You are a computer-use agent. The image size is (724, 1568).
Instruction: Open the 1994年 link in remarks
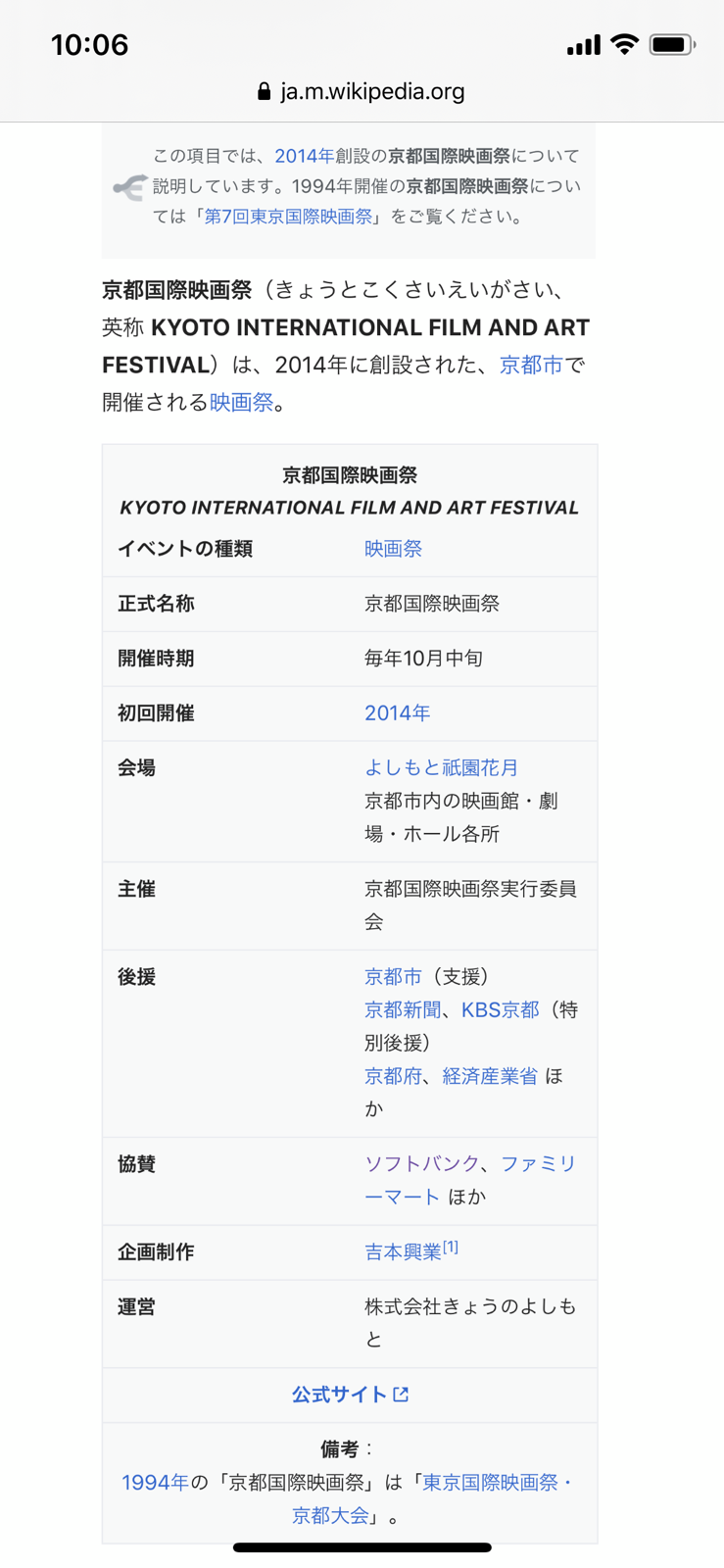[155, 1483]
